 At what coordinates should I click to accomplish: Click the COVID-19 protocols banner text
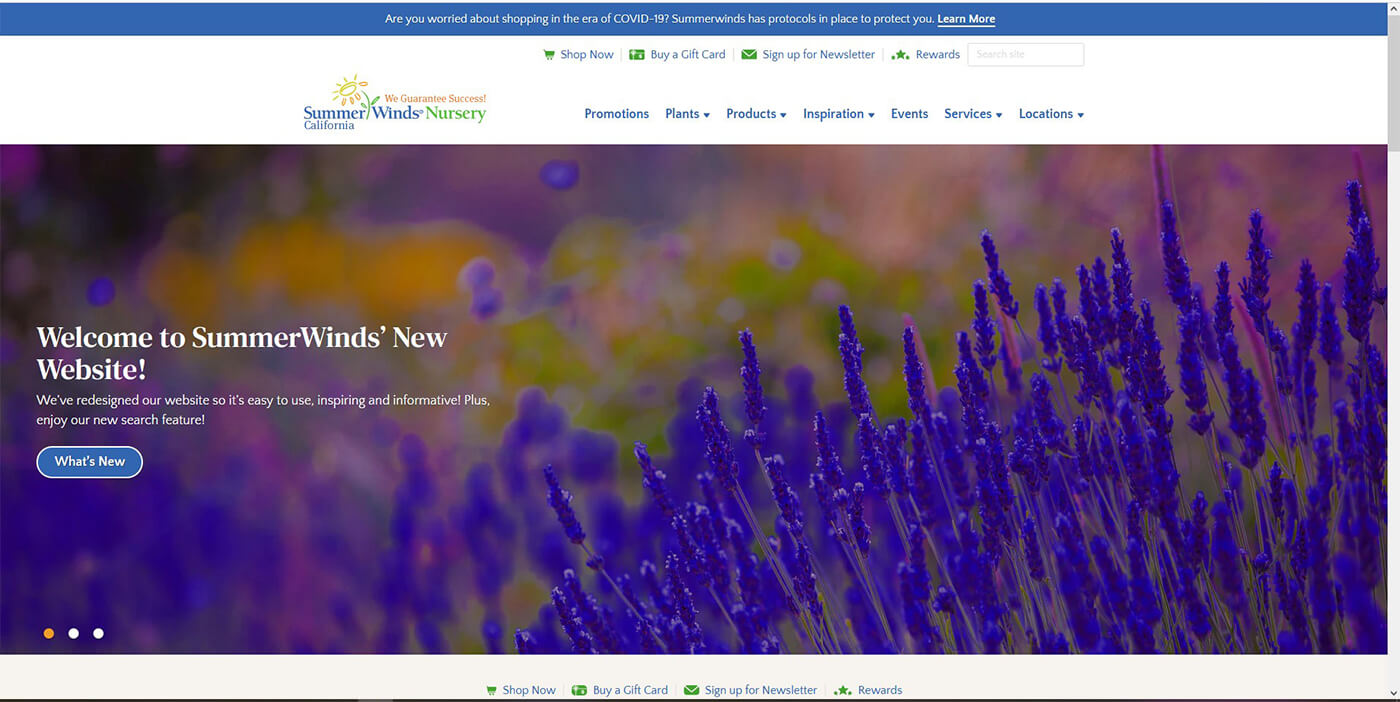tap(659, 19)
